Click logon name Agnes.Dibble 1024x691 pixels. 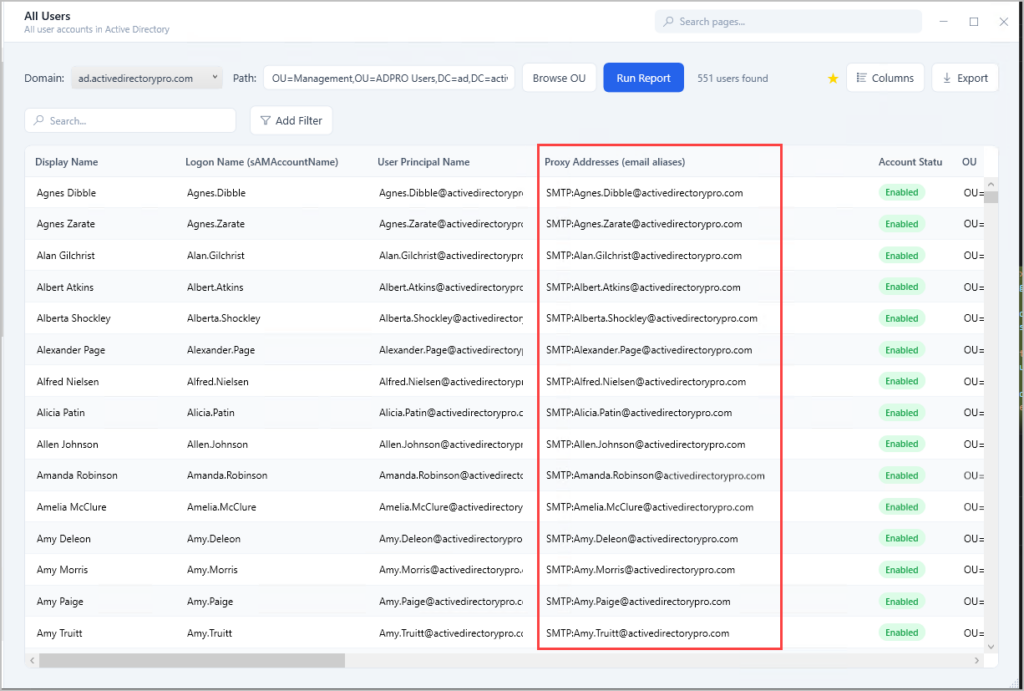[216, 193]
